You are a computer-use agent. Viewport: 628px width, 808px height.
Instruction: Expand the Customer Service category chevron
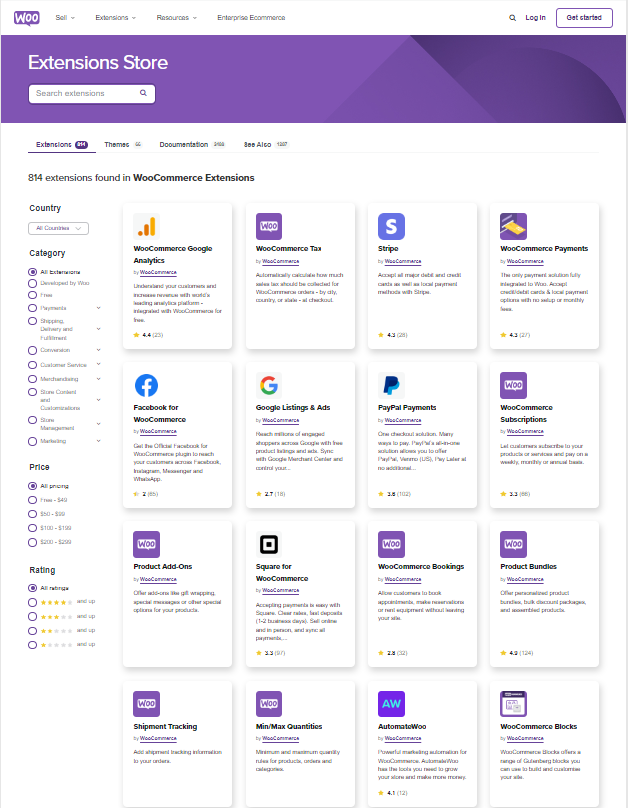98,364
